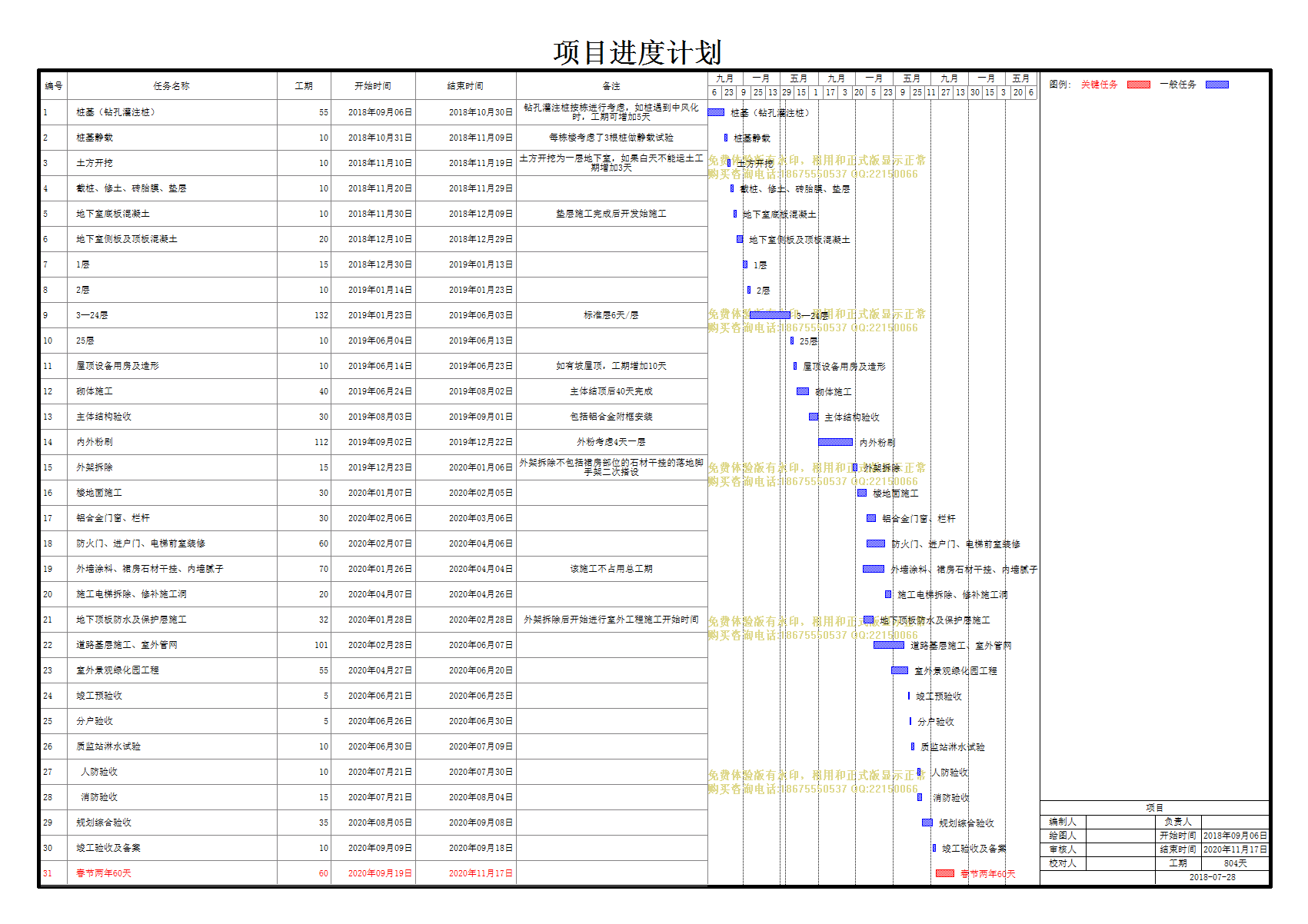Click the note 包括铝合金附框安装
This screenshot has width=1308, height=924.
click(x=611, y=417)
